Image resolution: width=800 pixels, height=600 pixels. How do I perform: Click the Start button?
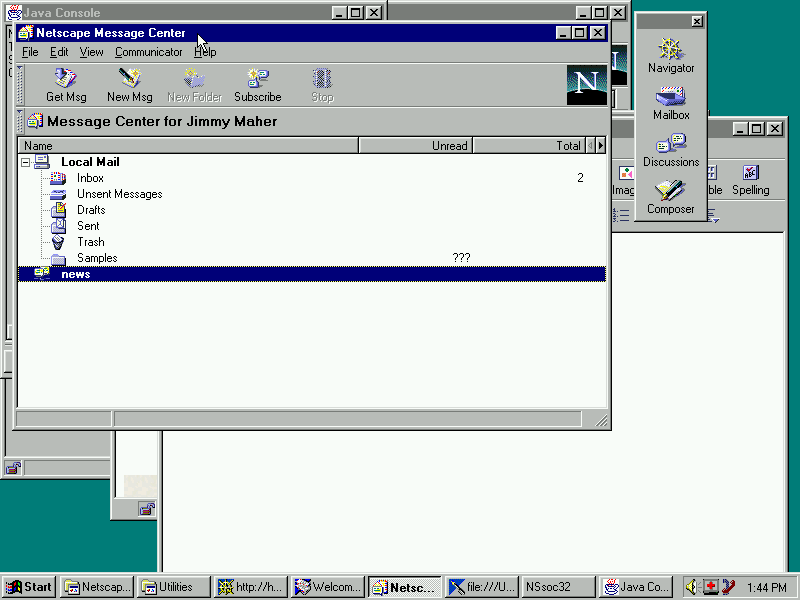(x=29, y=587)
